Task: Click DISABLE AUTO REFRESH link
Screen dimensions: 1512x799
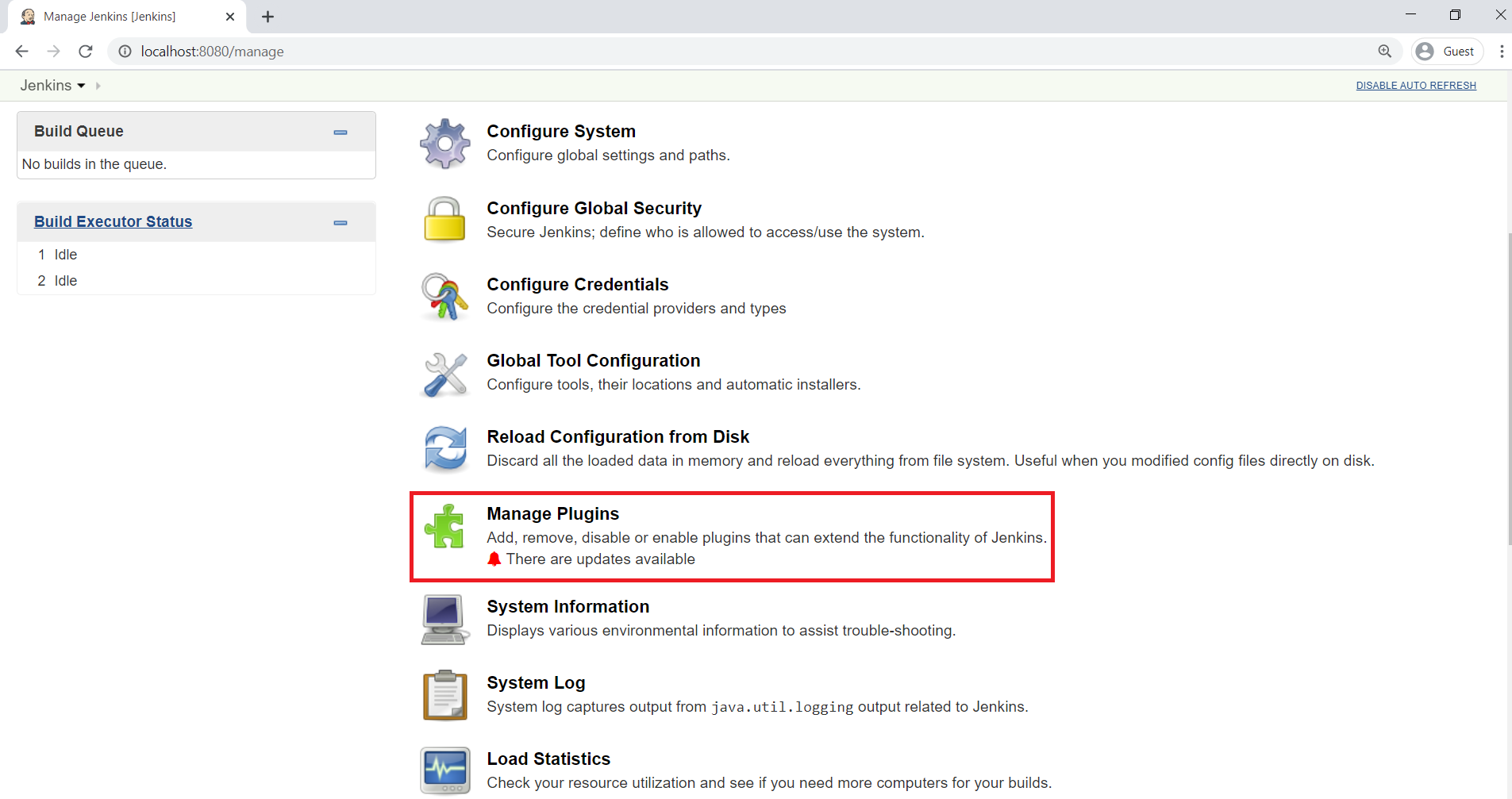Action: click(x=1416, y=86)
